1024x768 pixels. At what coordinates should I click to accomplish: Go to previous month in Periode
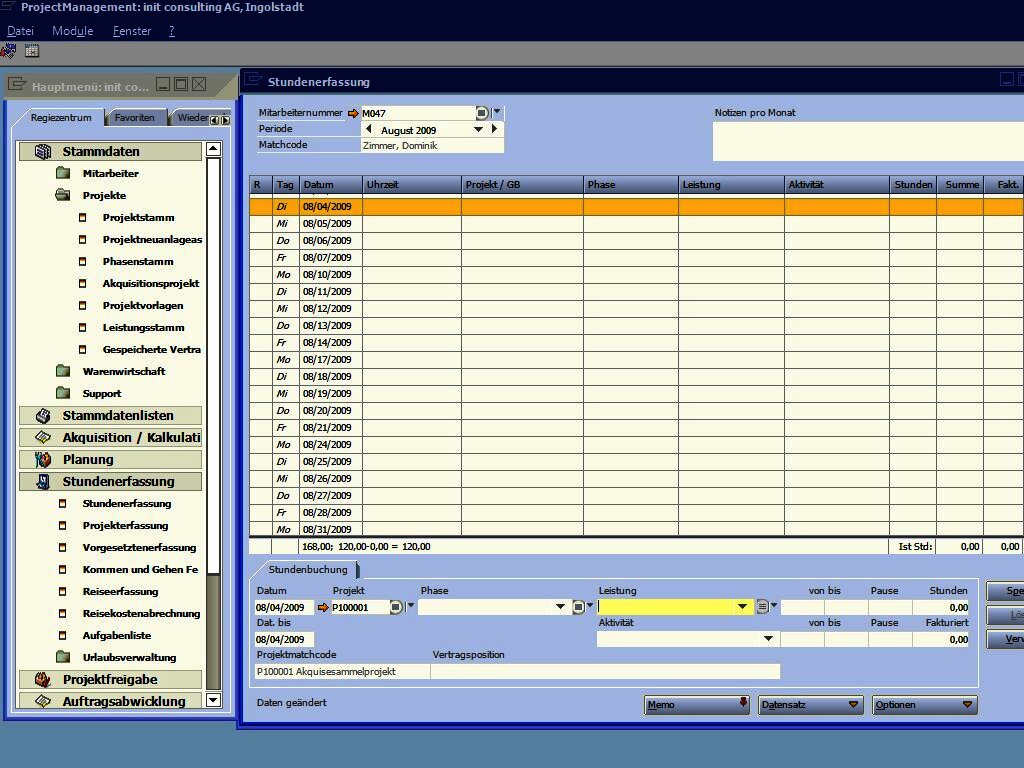point(368,129)
